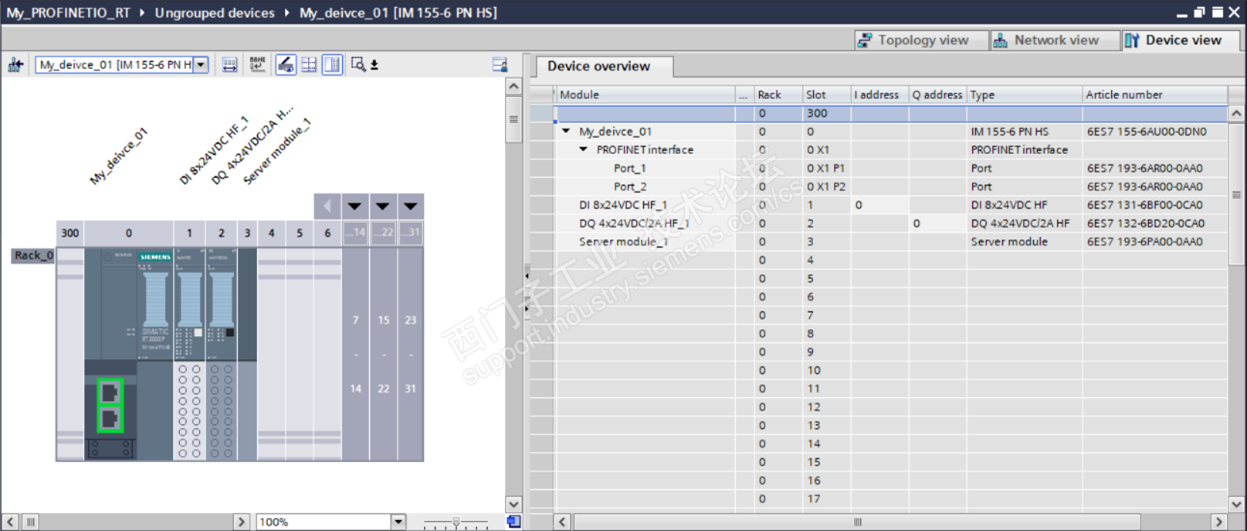This screenshot has height=531, width=1247.
Task: Click the splitter collapse arrows between panes
Action: click(x=528, y=293)
